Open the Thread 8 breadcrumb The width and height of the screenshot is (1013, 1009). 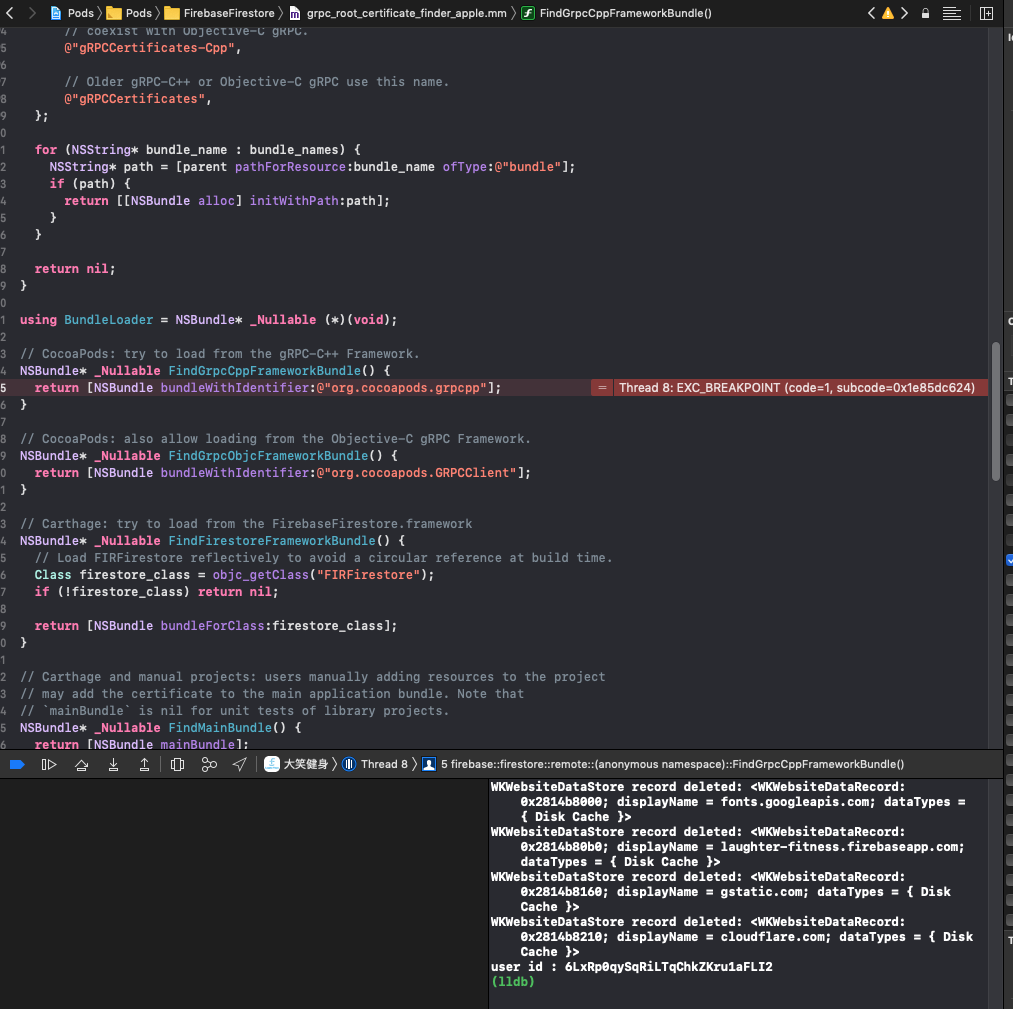pyautogui.click(x=375, y=764)
